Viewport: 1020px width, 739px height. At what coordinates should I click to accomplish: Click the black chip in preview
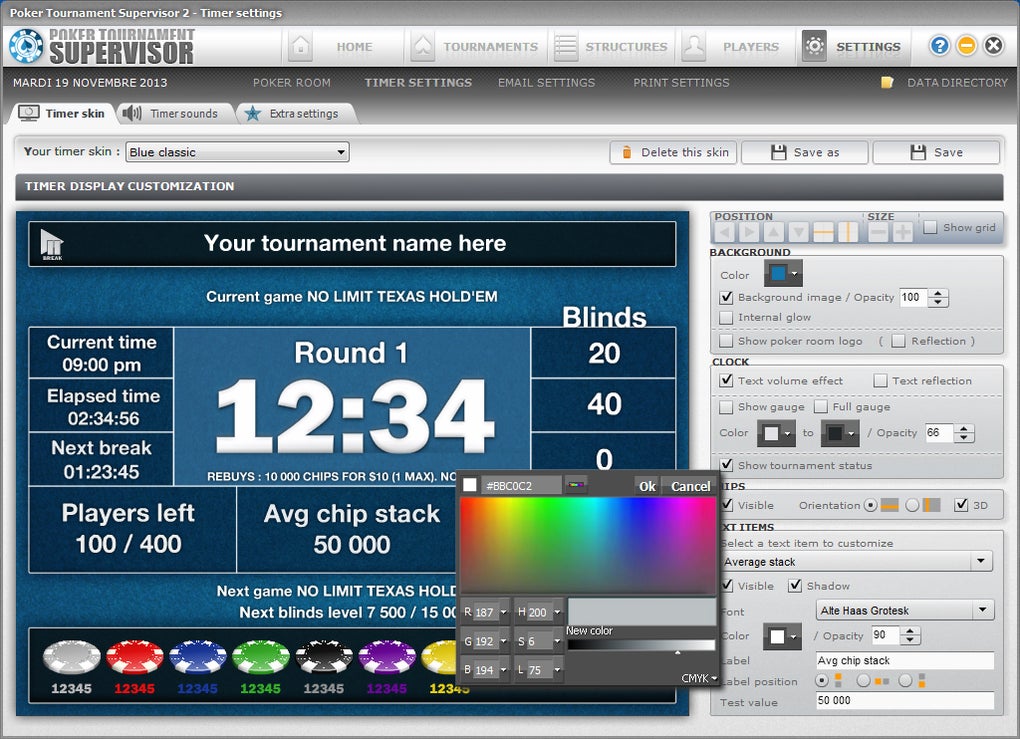click(x=324, y=657)
